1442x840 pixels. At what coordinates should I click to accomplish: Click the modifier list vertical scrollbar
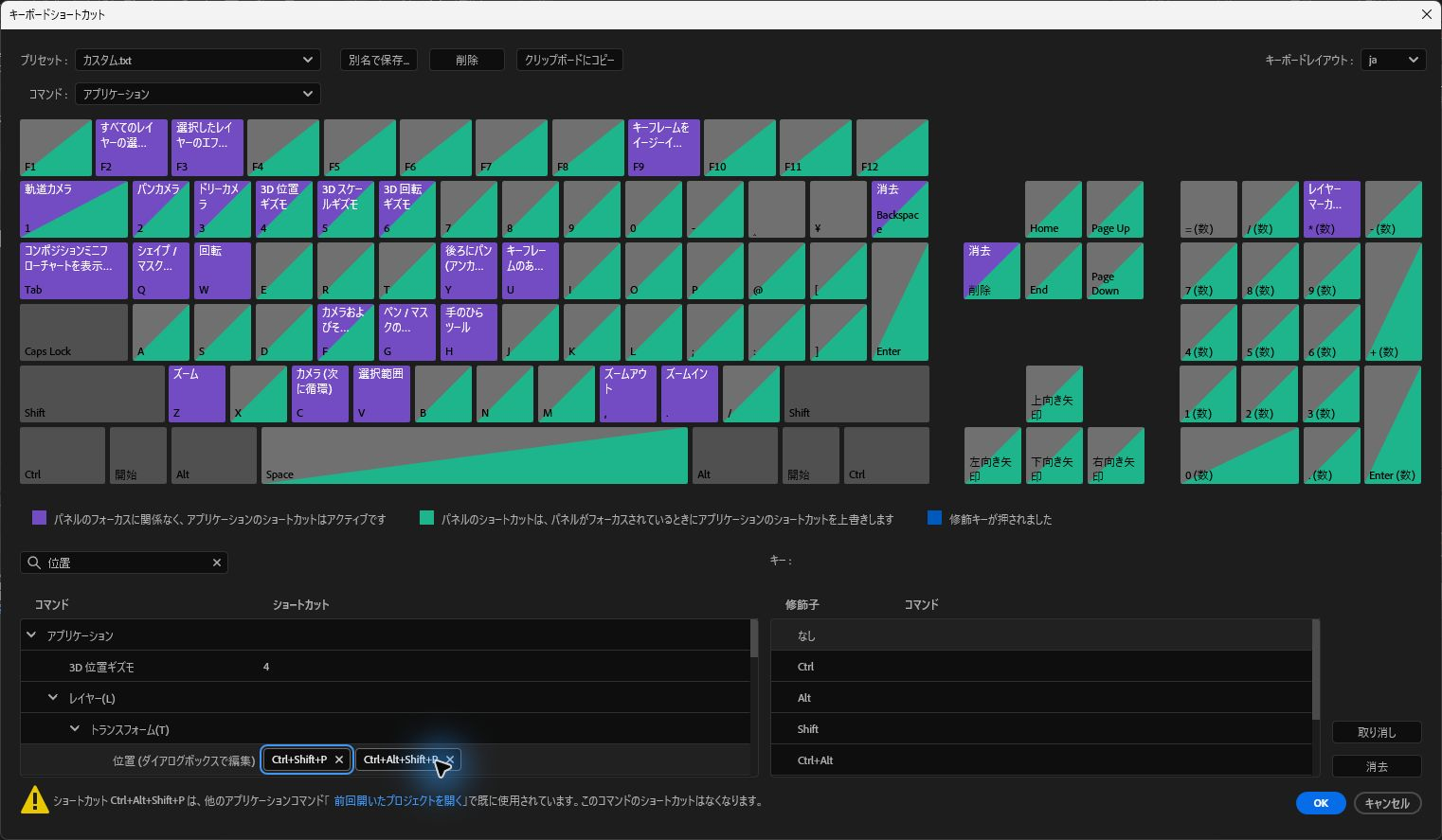coord(1316,669)
